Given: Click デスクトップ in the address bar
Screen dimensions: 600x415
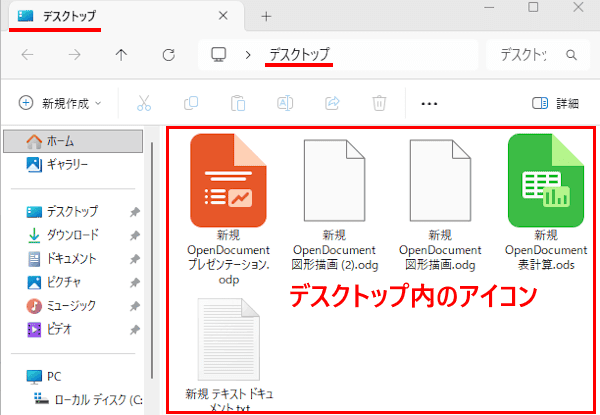Looking at the screenshot, I should pos(299,55).
